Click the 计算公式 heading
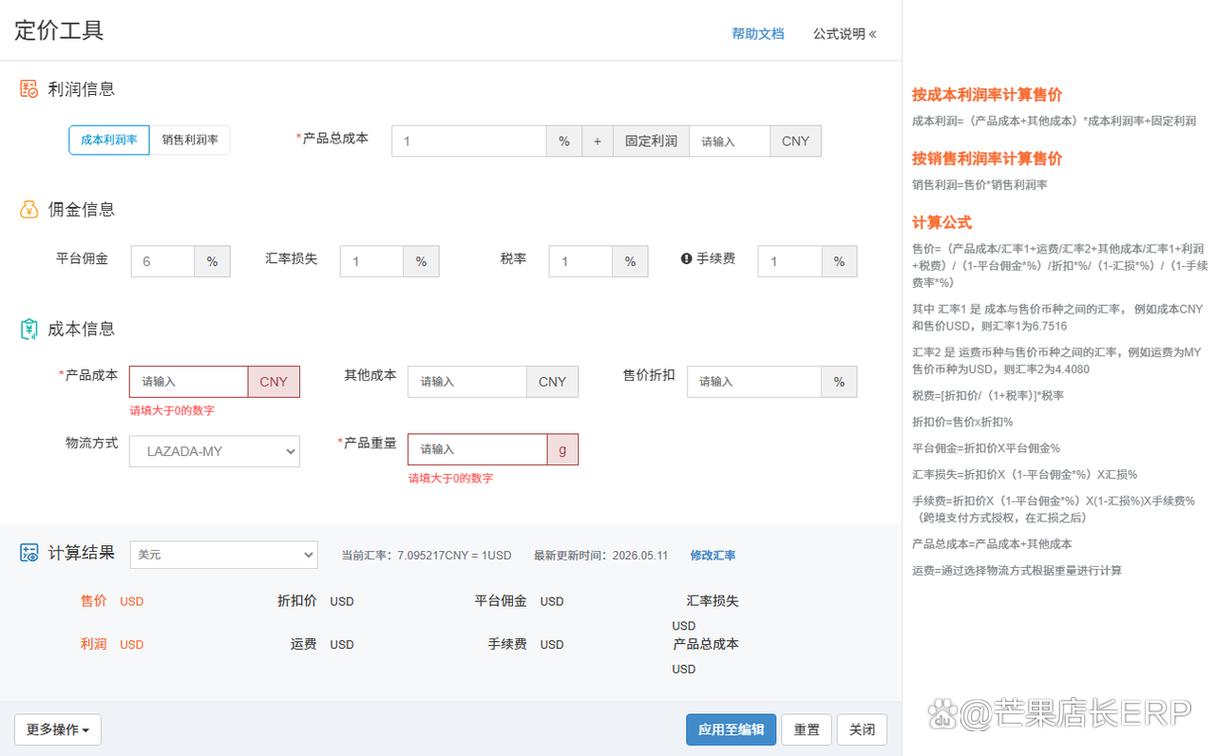 pos(942,222)
